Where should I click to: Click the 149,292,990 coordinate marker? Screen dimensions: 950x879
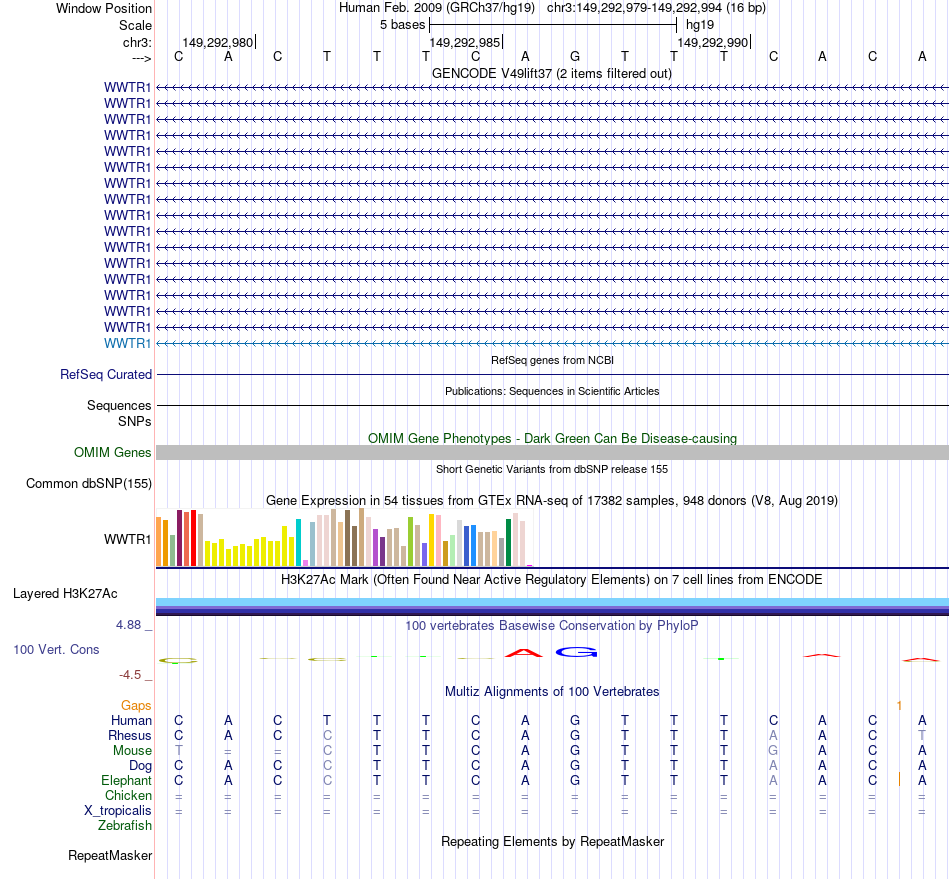pyautogui.click(x=712, y=42)
